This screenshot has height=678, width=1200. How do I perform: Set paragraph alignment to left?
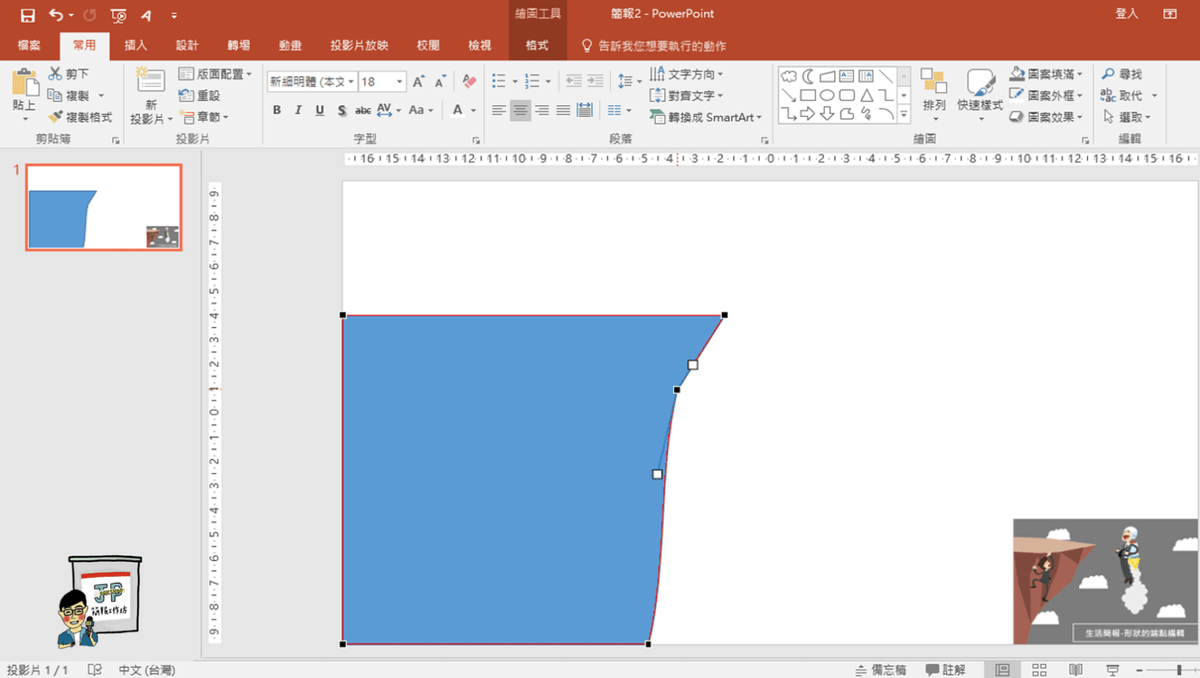[x=499, y=110]
